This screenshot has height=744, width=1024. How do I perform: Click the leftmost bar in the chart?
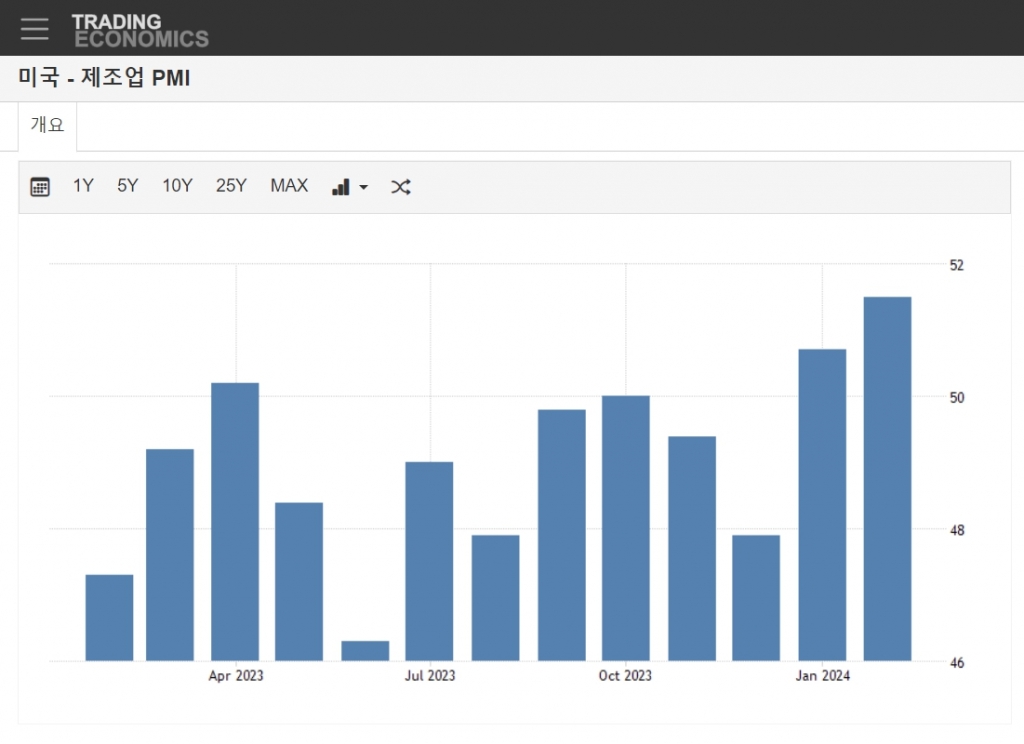[x=109, y=618]
